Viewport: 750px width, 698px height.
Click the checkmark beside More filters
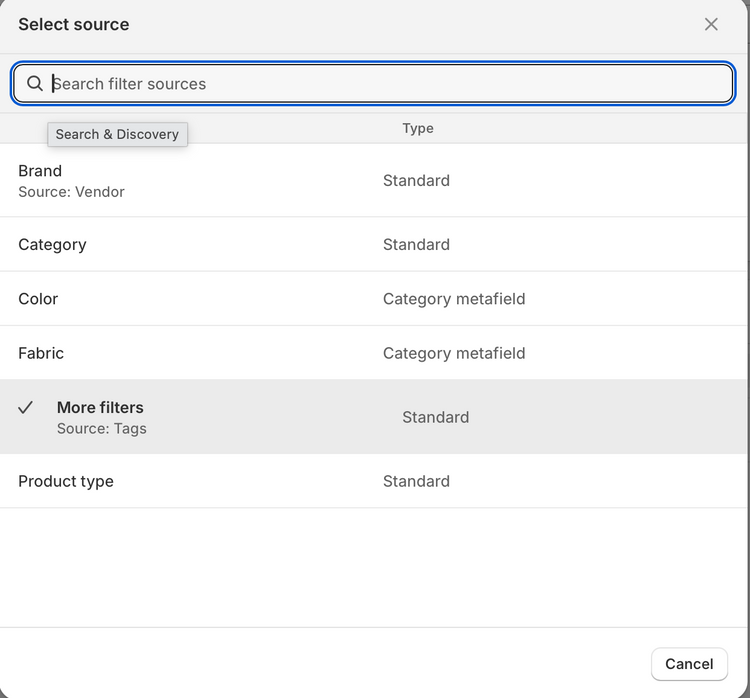point(25,407)
